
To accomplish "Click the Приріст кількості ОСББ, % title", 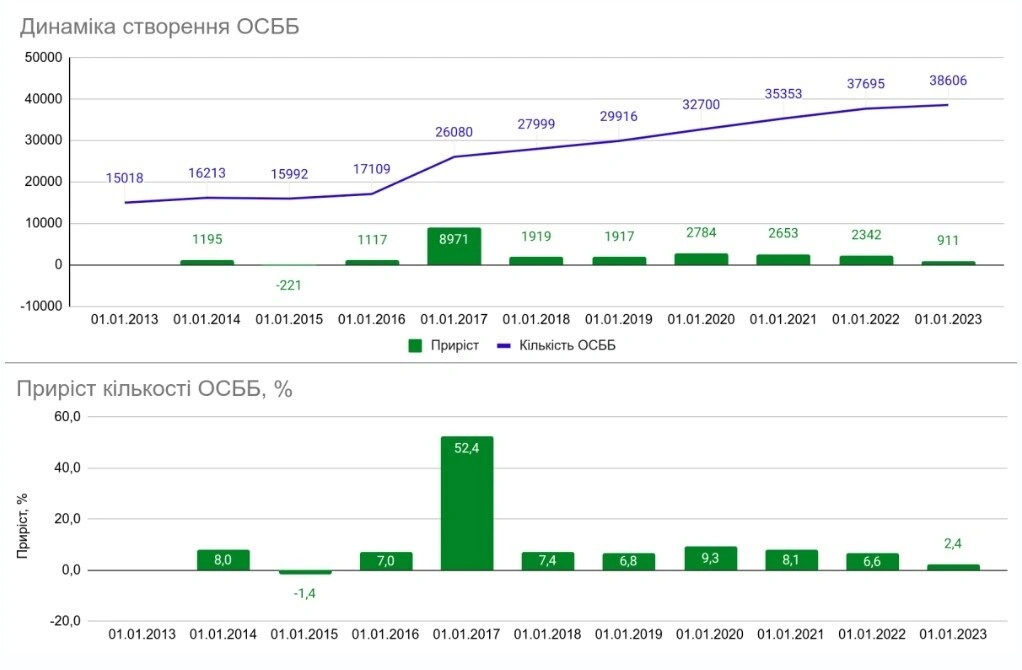I will point(155,389).
